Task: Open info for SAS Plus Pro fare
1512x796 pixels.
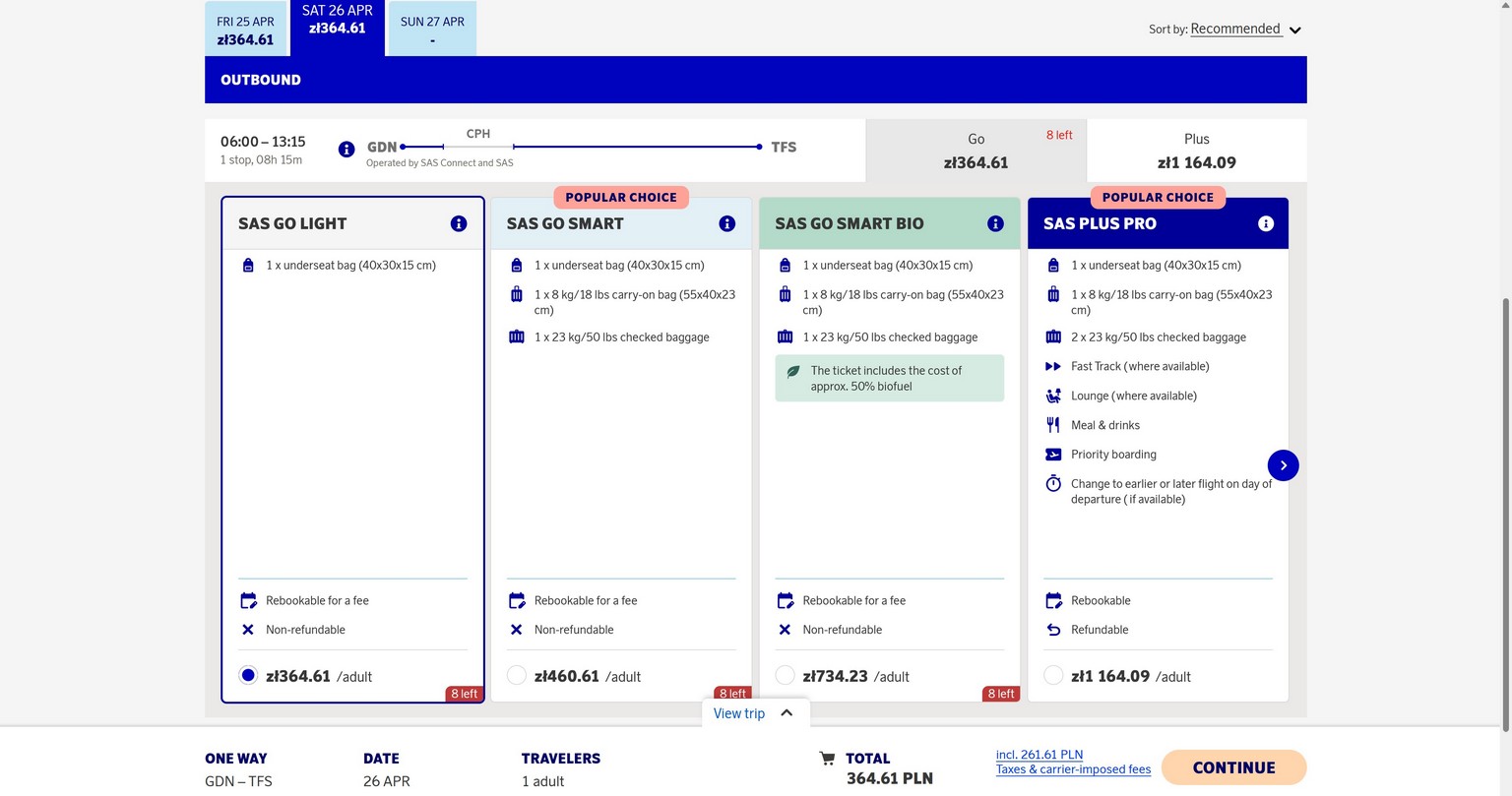Action: click(x=1266, y=223)
